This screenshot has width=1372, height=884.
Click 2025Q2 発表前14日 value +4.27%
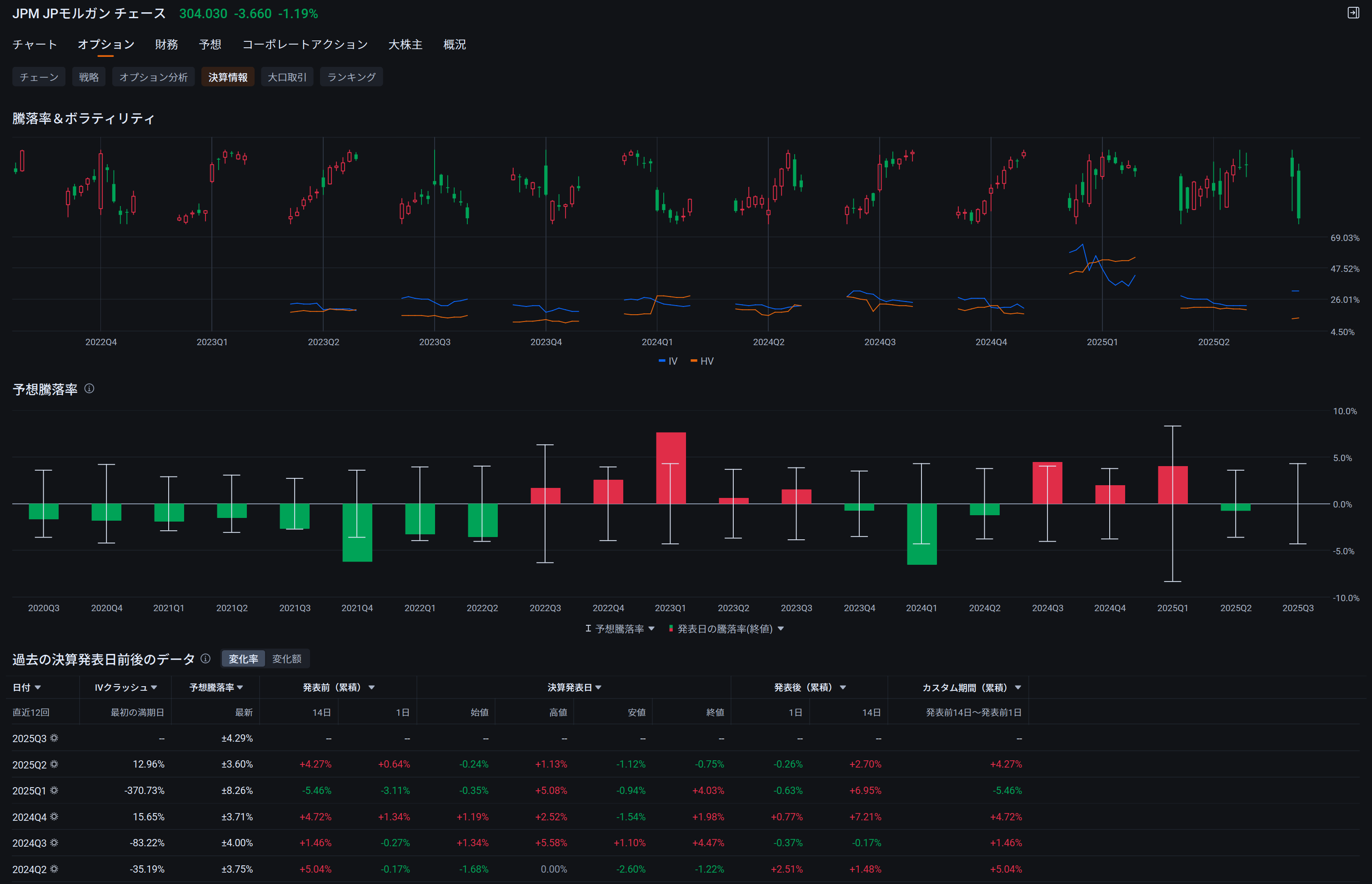[x=315, y=764]
